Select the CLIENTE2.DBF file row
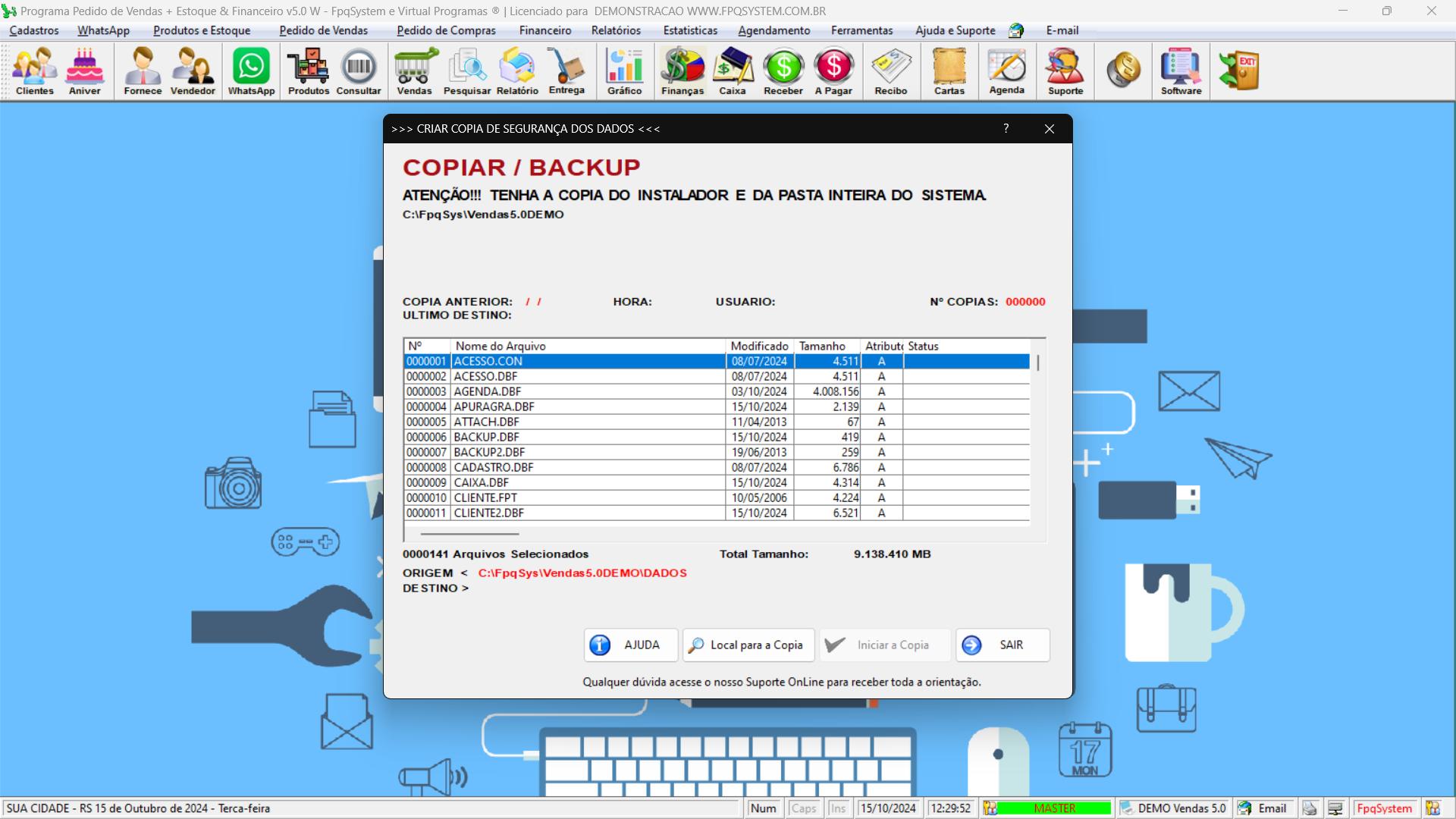This screenshot has height=819, width=1456. pyautogui.click(x=717, y=513)
